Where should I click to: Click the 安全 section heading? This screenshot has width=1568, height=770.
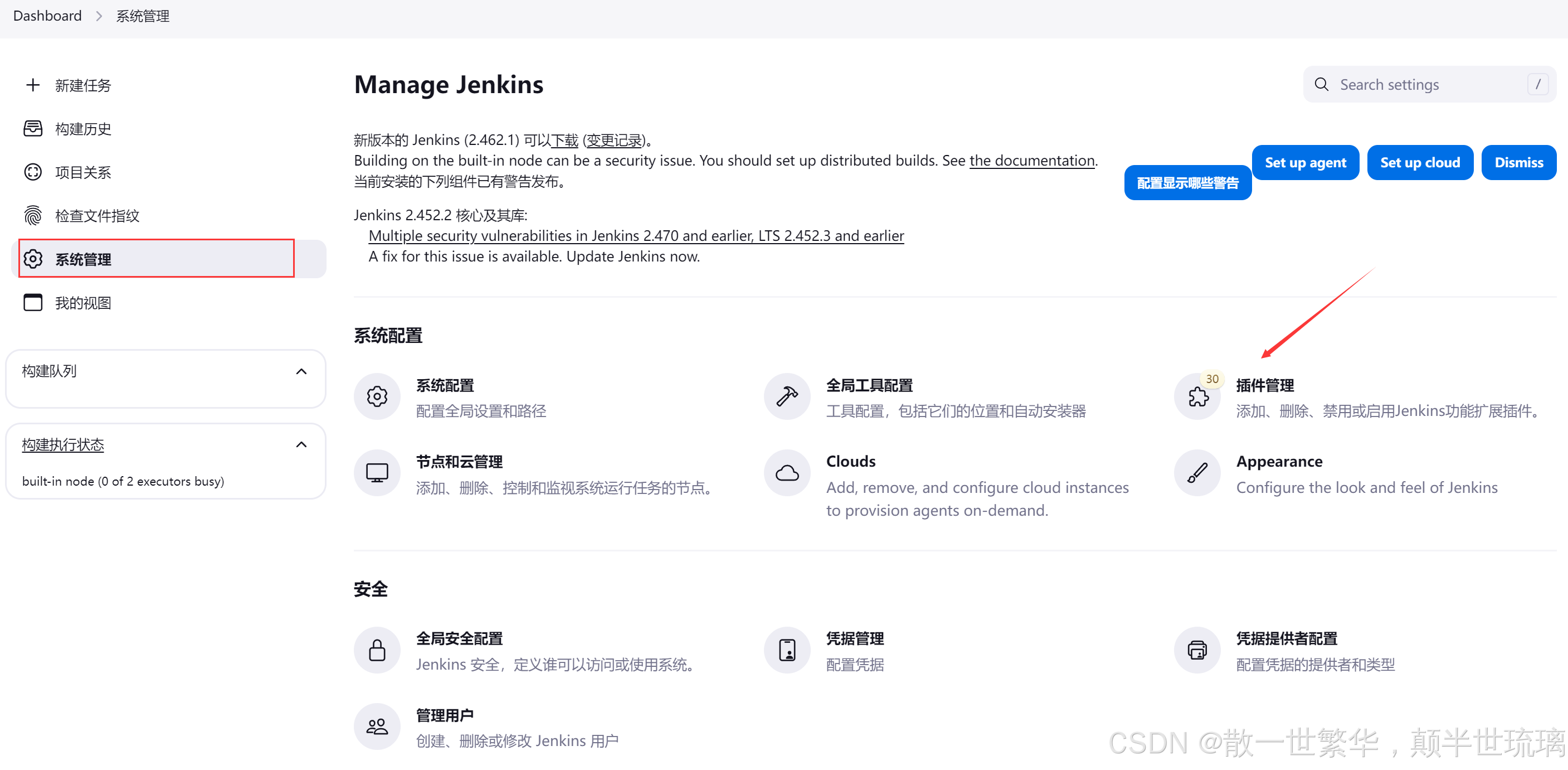click(x=371, y=589)
